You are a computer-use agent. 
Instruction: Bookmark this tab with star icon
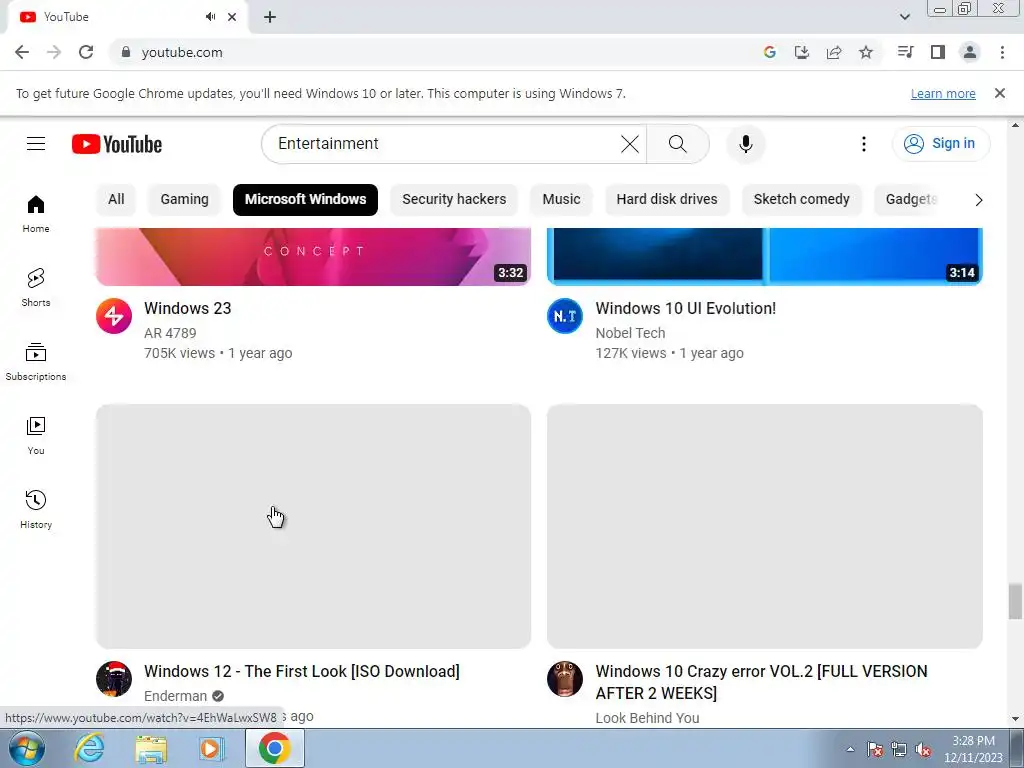(866, 52)
